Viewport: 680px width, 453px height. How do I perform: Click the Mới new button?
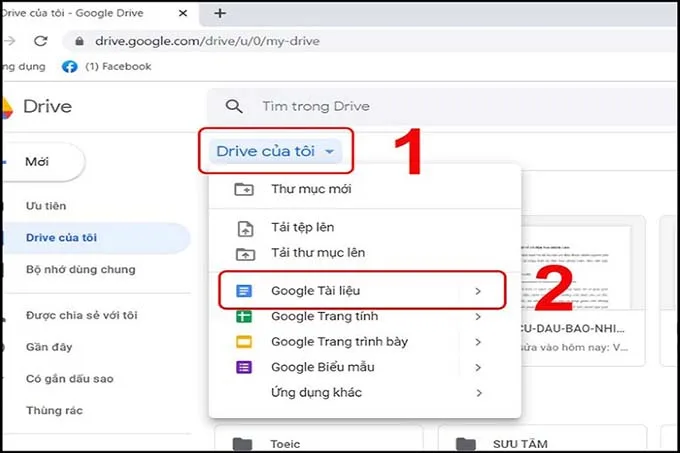pyautogui.click(x=42, y=162)
